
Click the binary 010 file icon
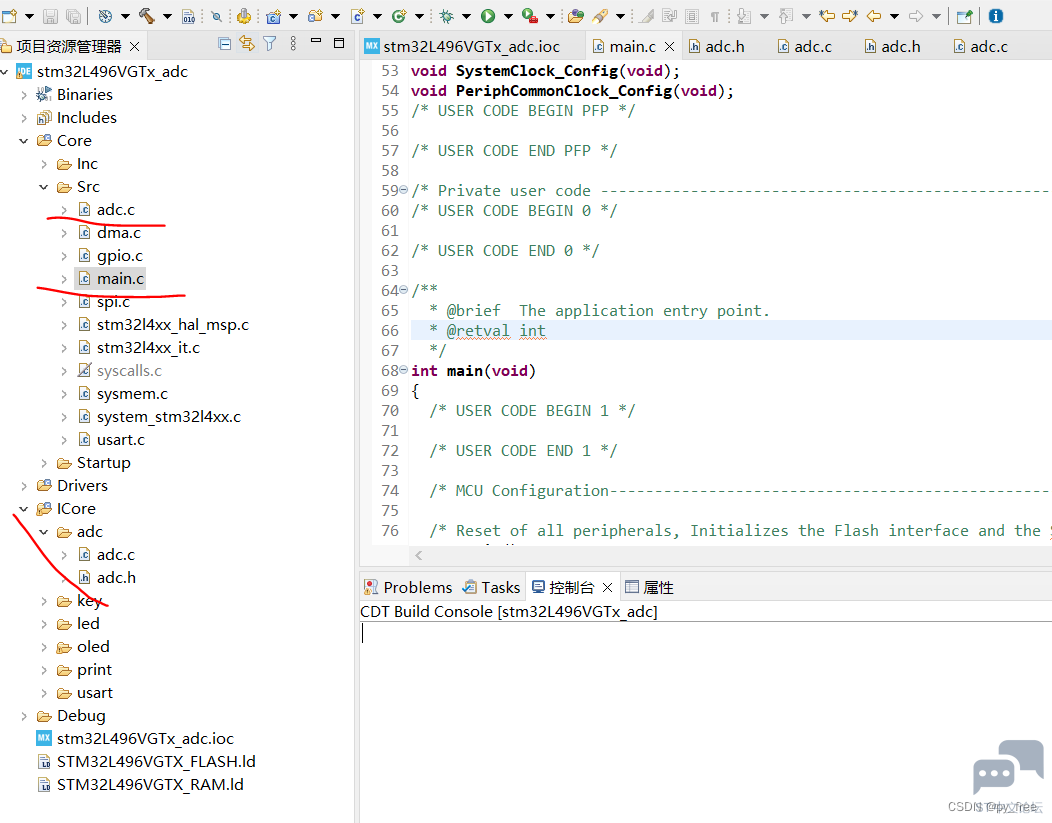point(189,15)
